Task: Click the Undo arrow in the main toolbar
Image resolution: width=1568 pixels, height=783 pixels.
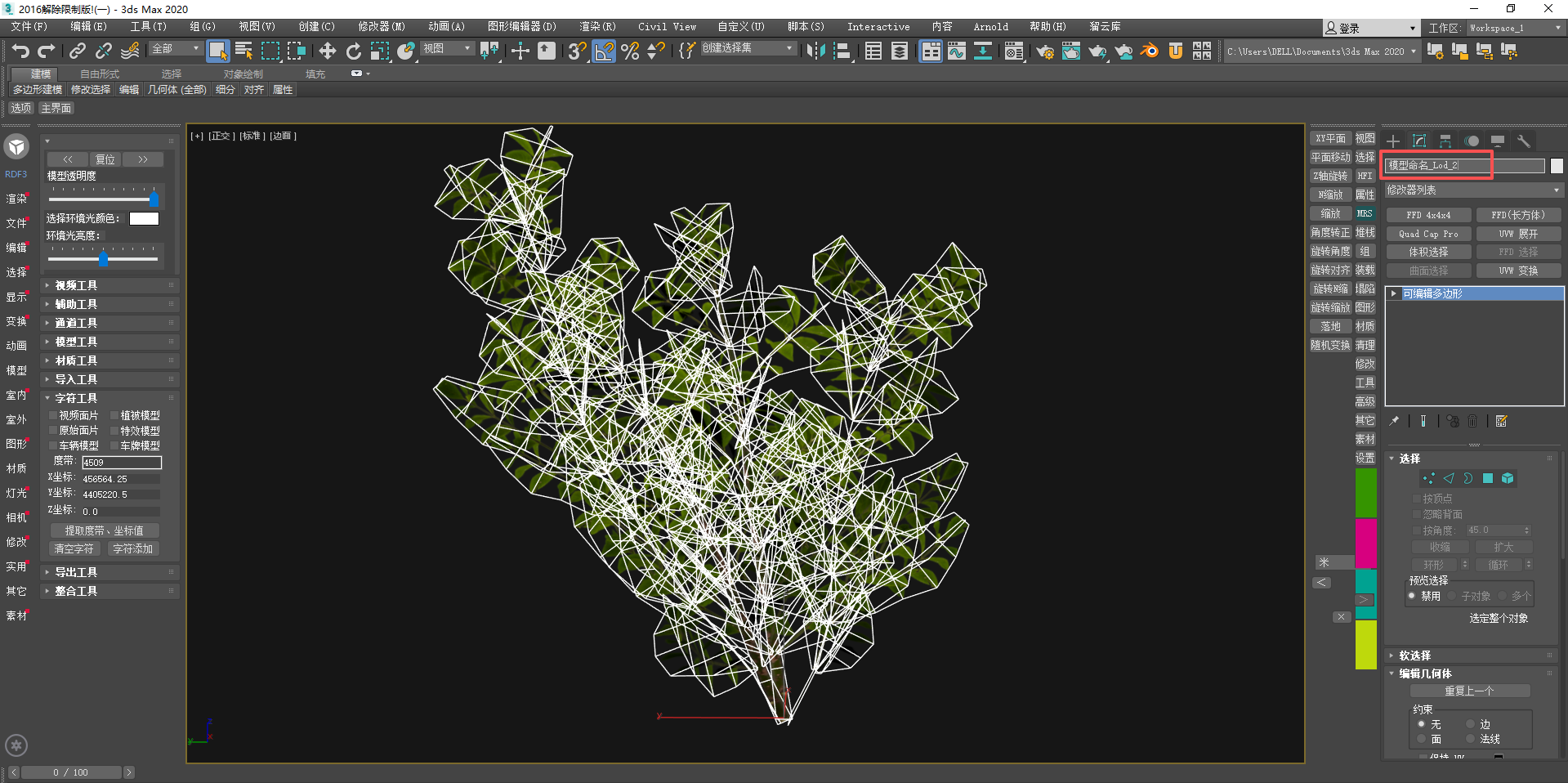Action: point(20,51)
